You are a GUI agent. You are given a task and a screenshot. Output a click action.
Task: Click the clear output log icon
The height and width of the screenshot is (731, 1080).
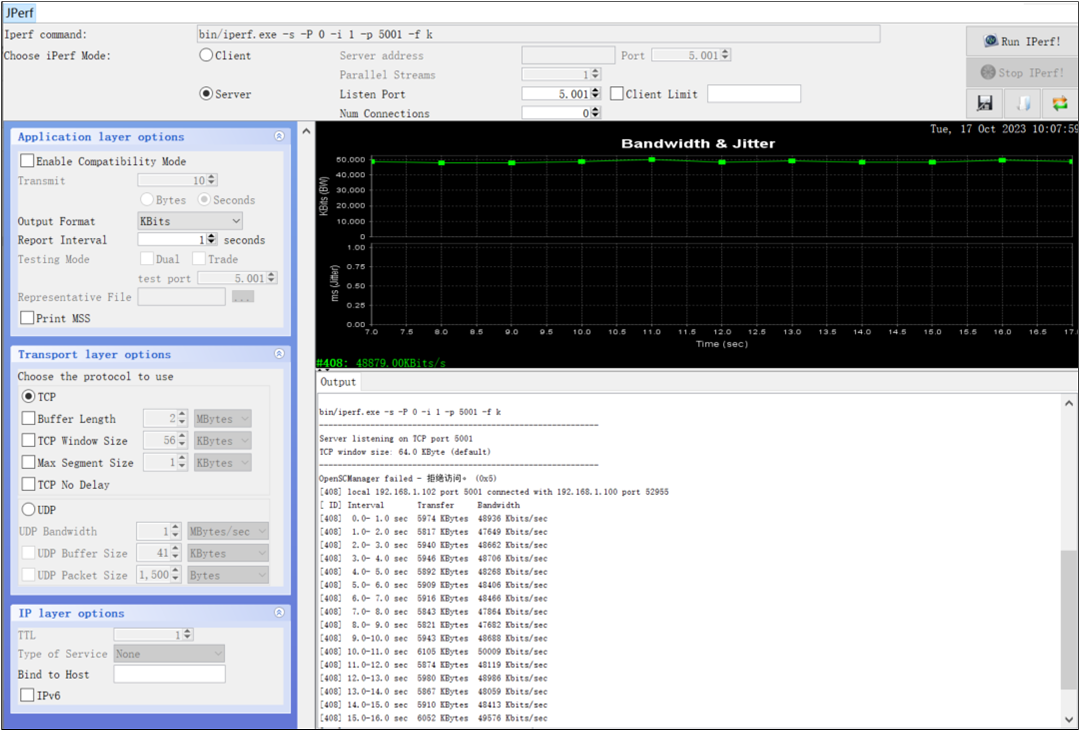(1022, 102)
